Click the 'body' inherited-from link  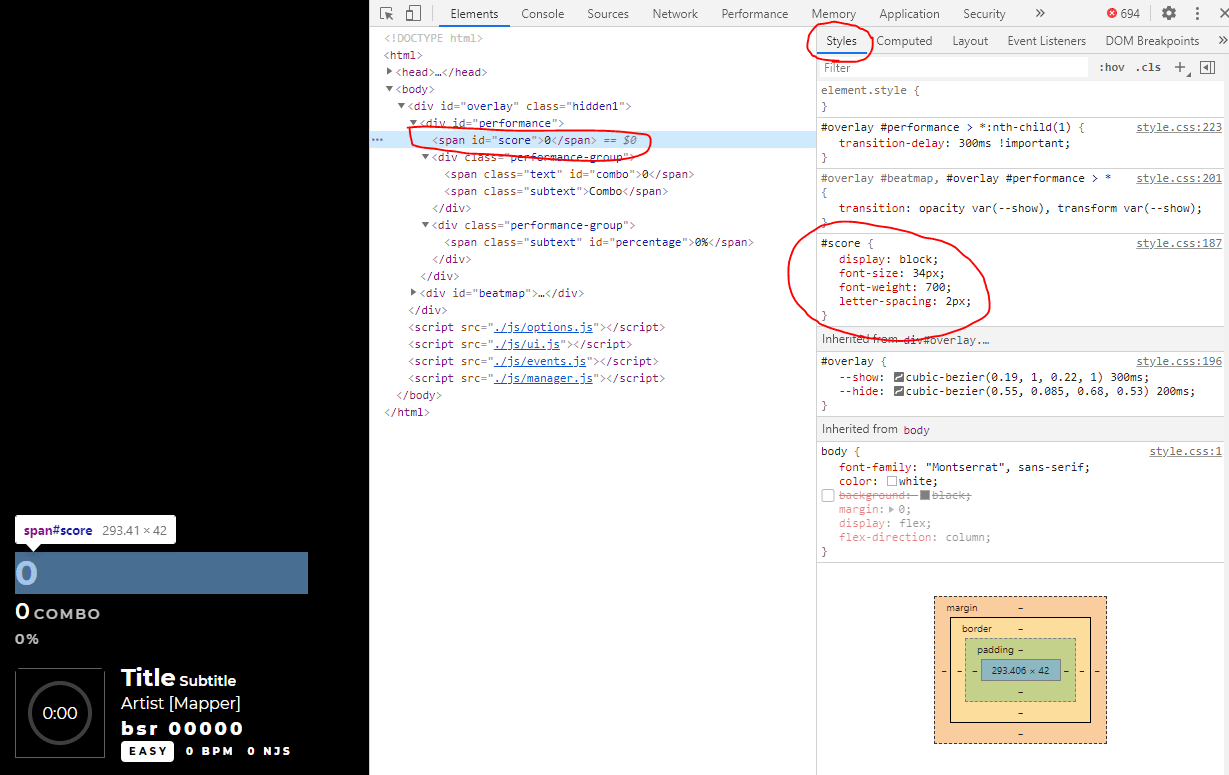[916, 430]
